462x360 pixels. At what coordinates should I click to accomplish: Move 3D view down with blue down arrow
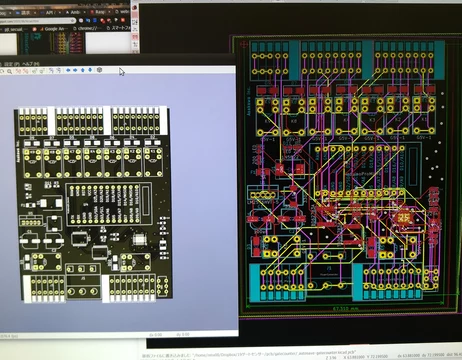pyautogui.click(x=90, y=70)
